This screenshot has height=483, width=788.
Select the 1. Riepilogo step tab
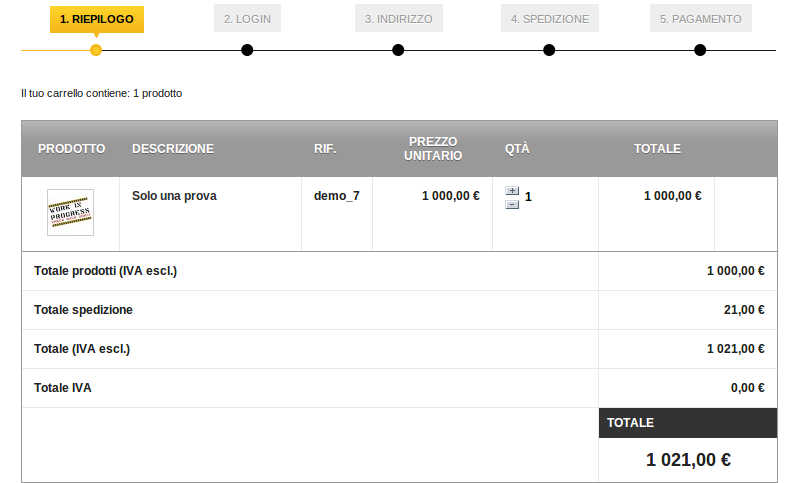tap(97, 19)
